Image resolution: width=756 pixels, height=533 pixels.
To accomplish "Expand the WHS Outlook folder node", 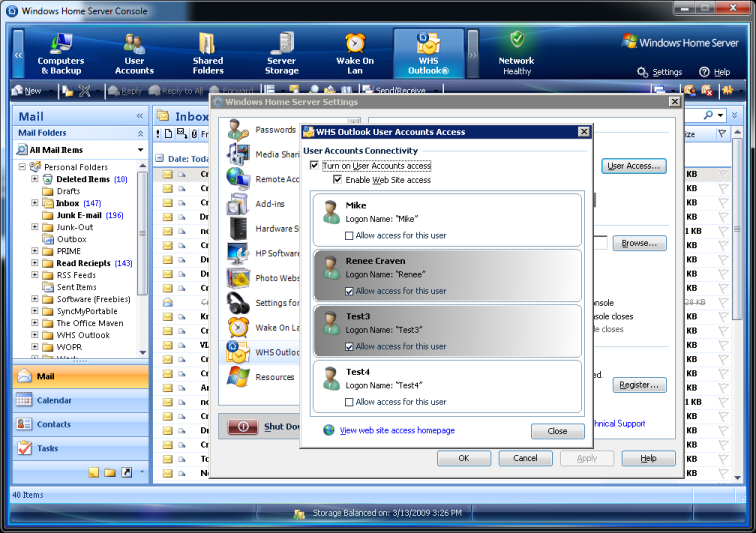I will (35, 334).
